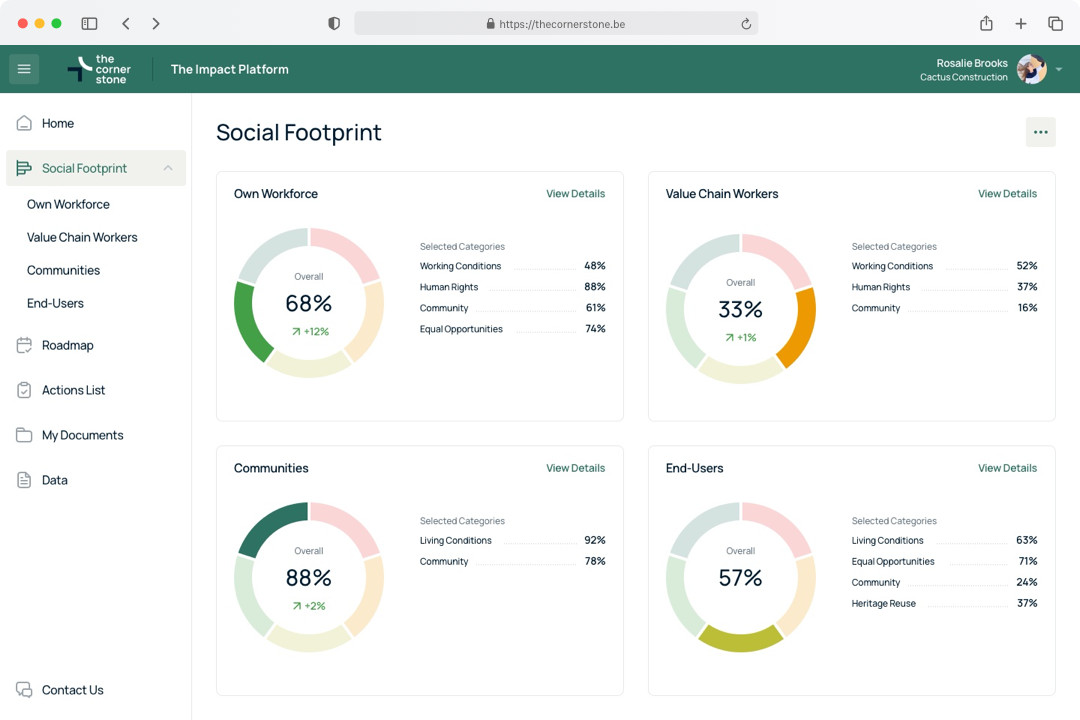View Details for Value Chain Workers
The height and width of the screenshot is (720, 1080).
(1007, 194)
